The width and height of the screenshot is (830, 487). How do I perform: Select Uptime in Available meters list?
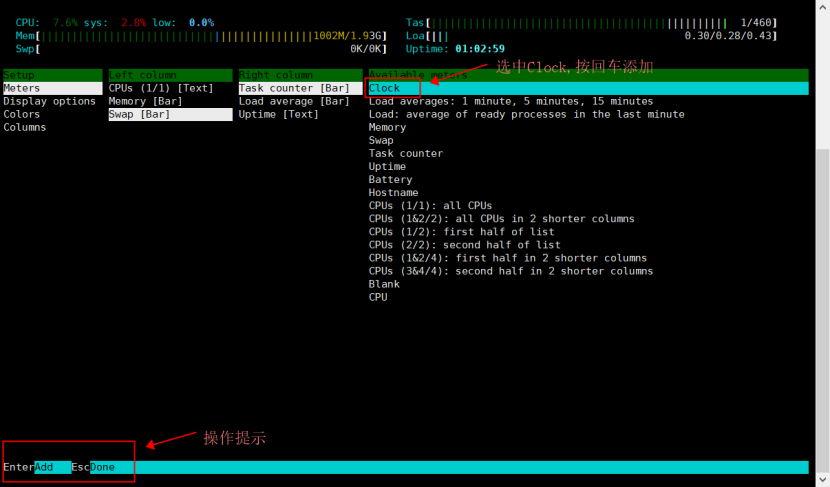point(387,167)
